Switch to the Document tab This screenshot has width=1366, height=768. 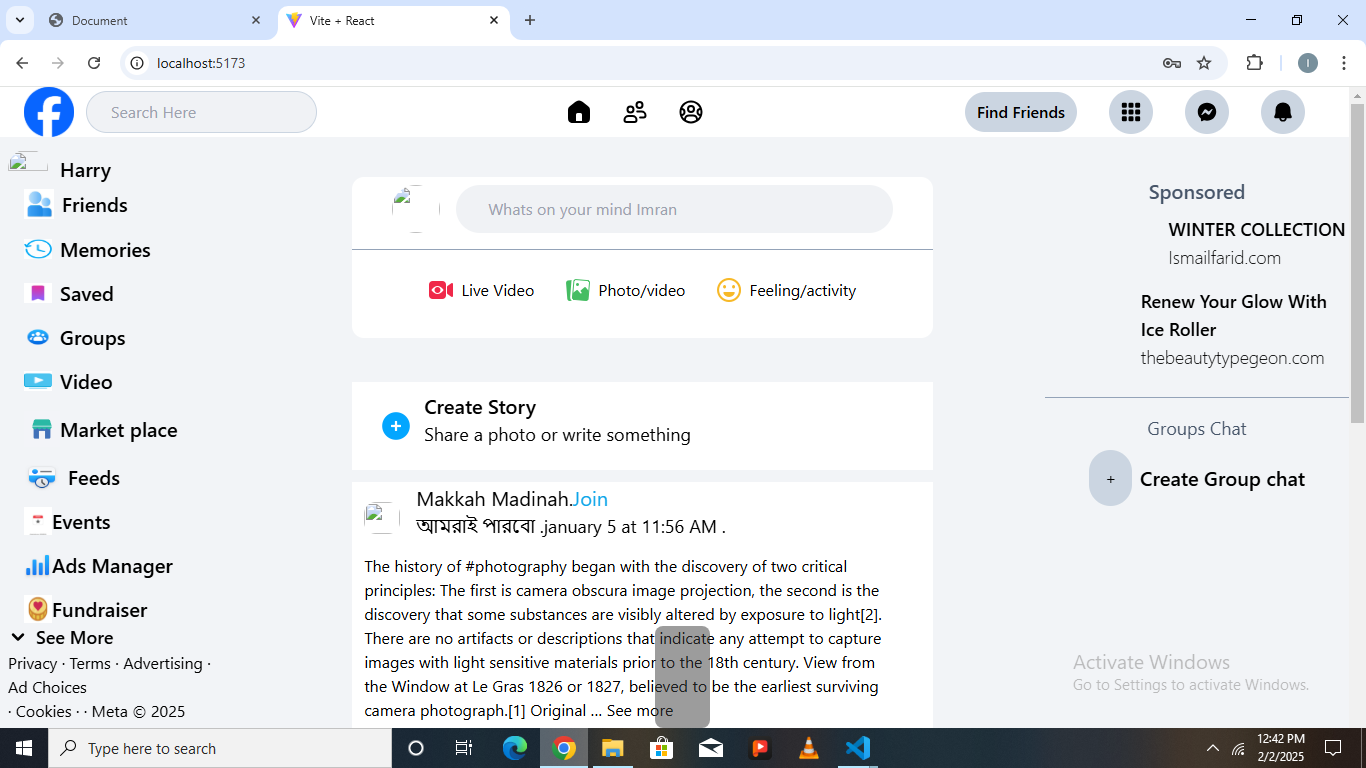(x=155, y=20)
